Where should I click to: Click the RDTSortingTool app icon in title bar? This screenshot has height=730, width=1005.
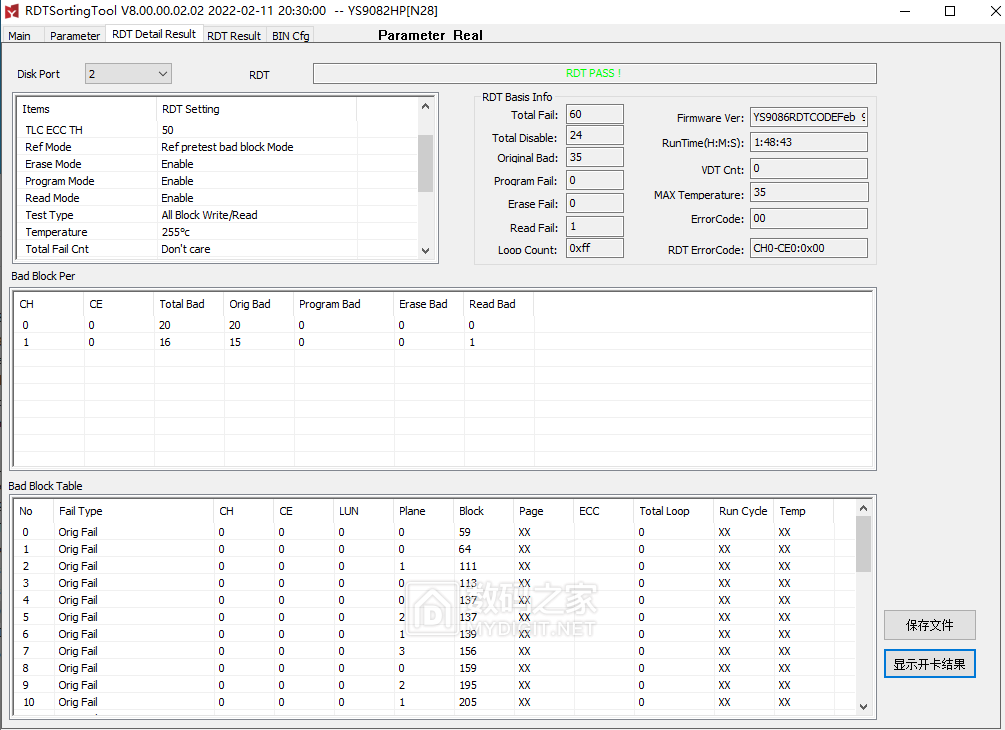(13, 11)
